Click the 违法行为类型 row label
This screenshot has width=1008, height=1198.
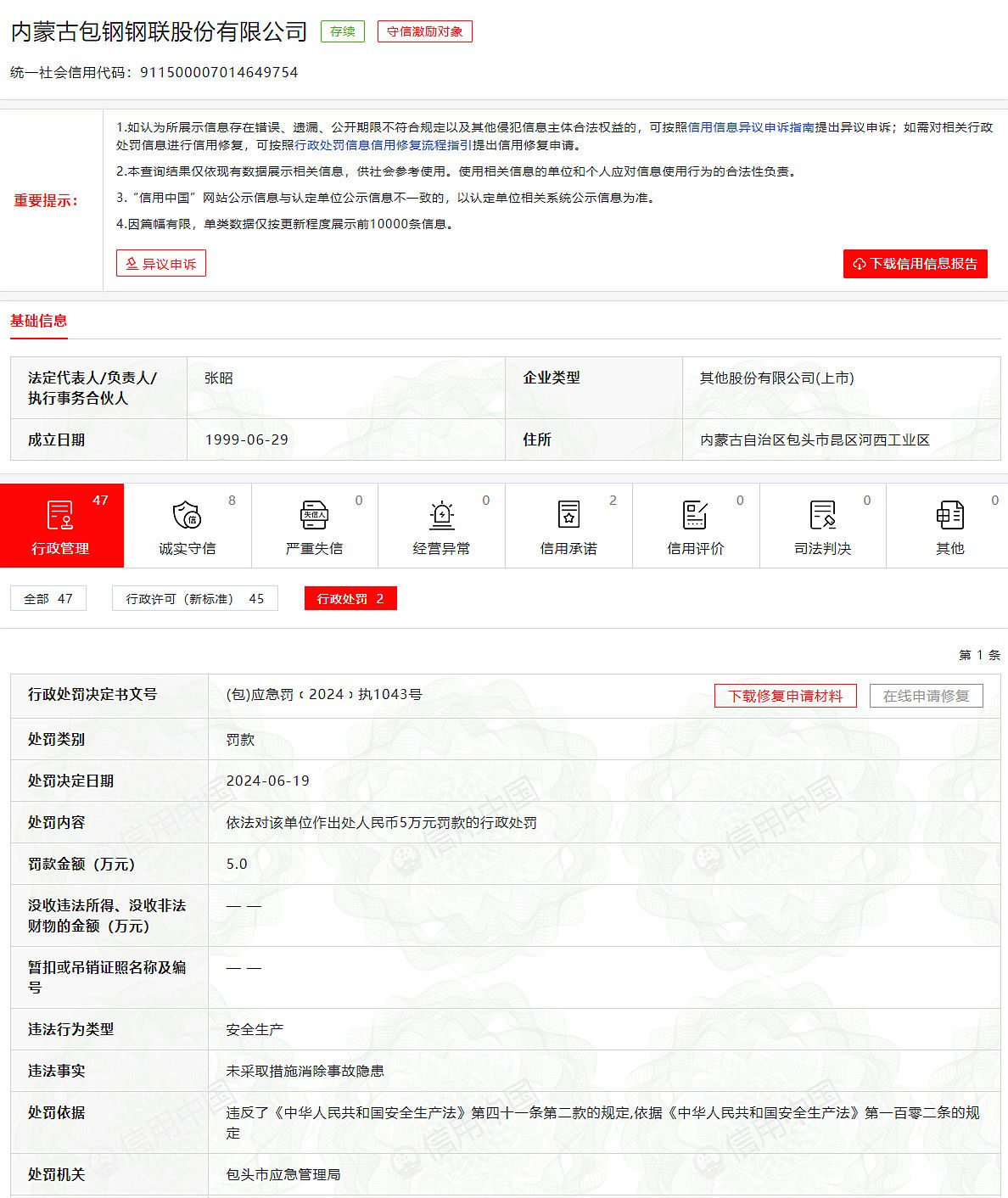[x=70, y=1029]
